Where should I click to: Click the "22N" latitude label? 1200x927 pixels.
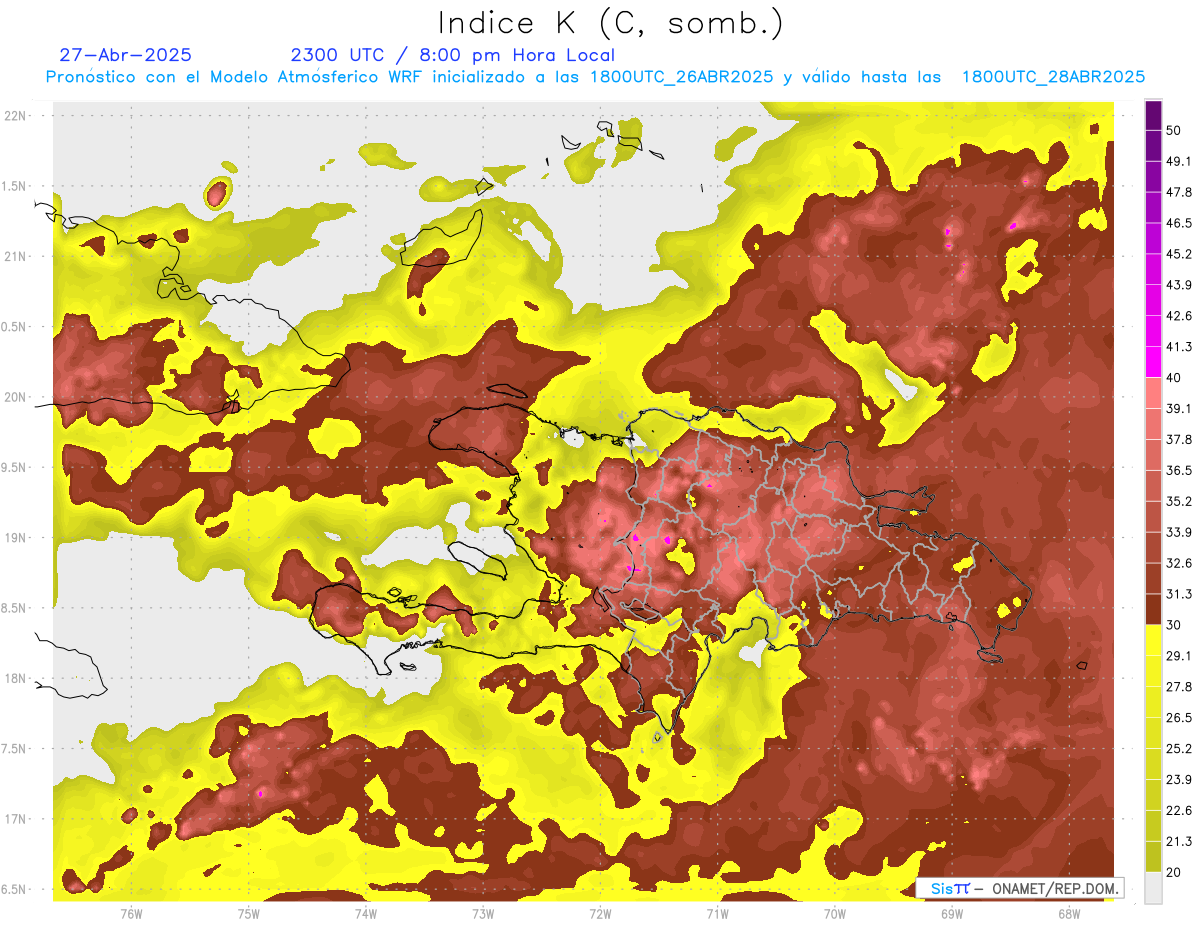16,115
